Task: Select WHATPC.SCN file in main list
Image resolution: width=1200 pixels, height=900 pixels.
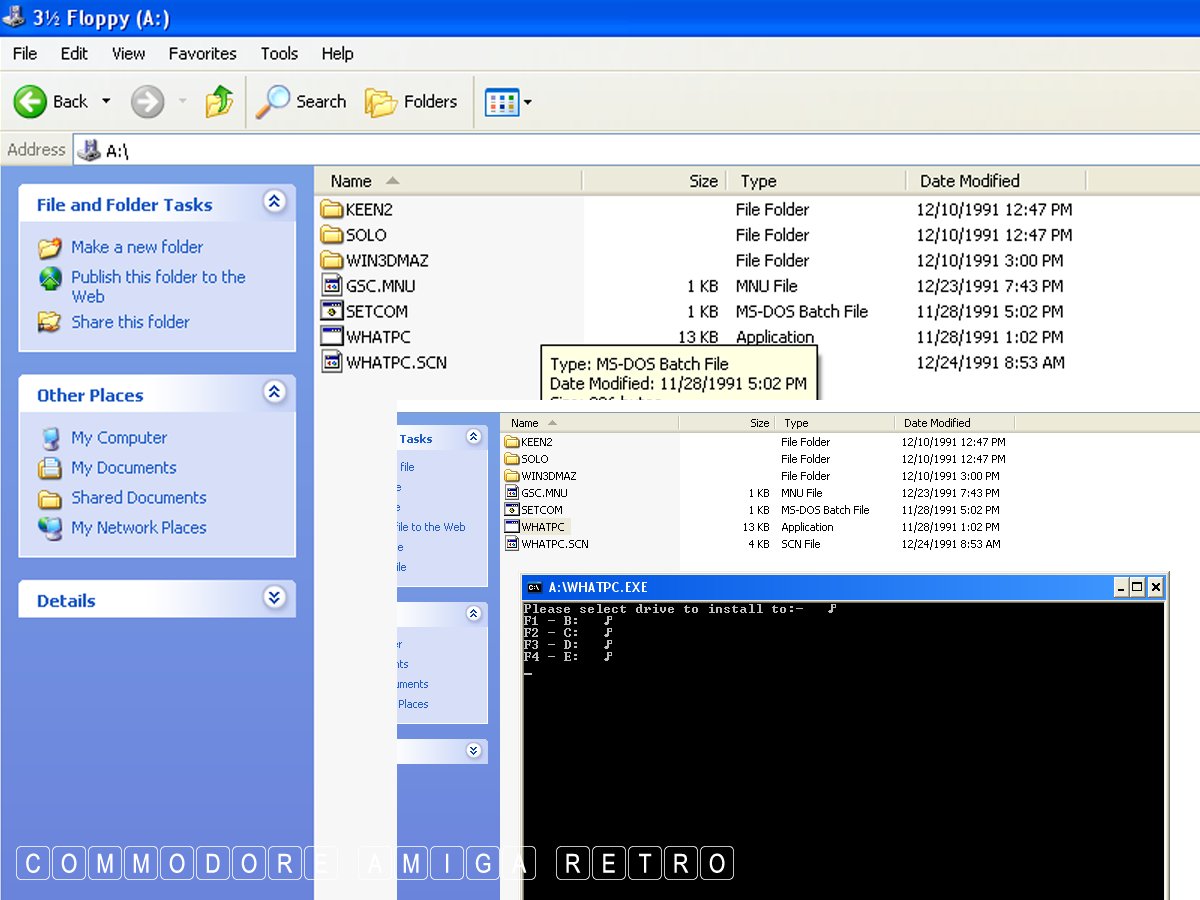Action: tap(395, 363)
